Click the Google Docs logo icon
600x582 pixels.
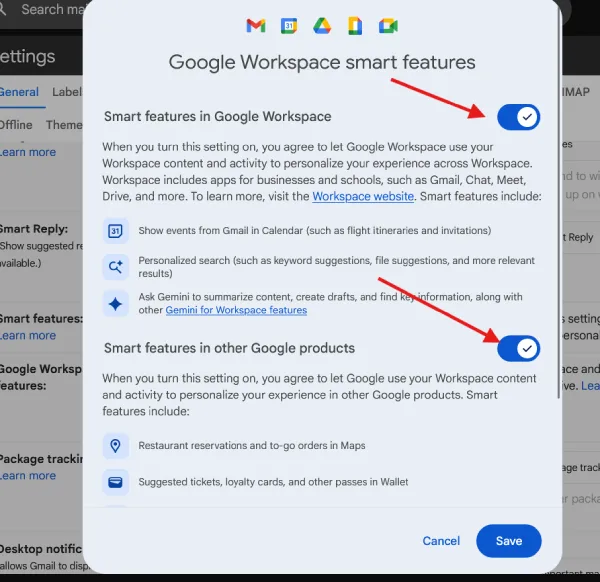click(x=355, y=26)
